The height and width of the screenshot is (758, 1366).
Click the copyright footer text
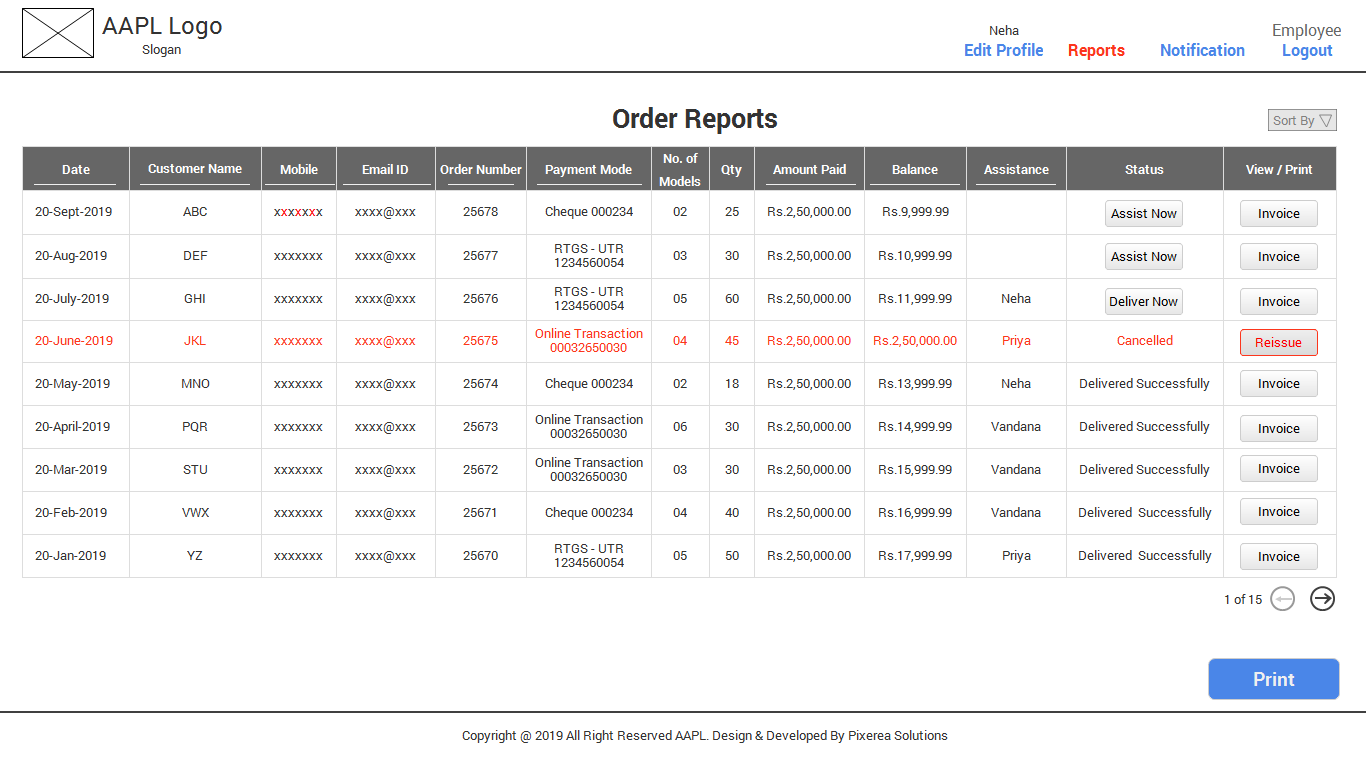(x=704, y=736)
